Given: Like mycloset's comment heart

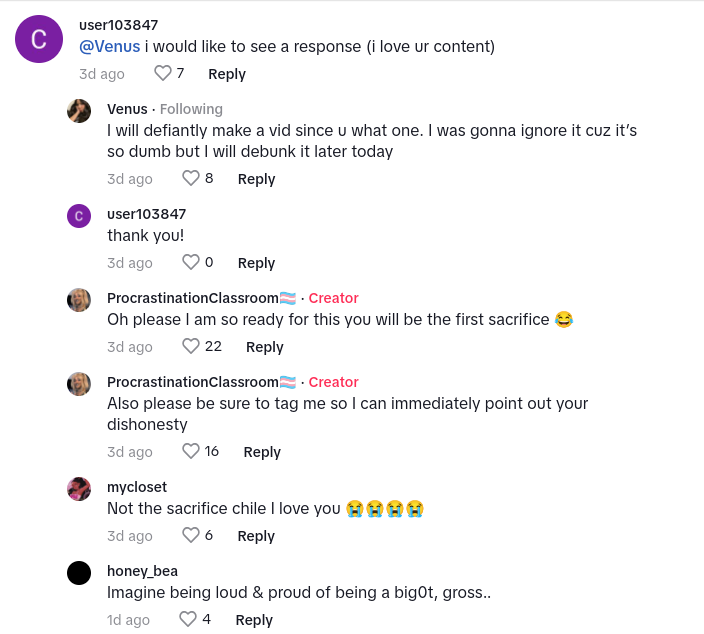Looking at the screenshot, I should [191, 535].
